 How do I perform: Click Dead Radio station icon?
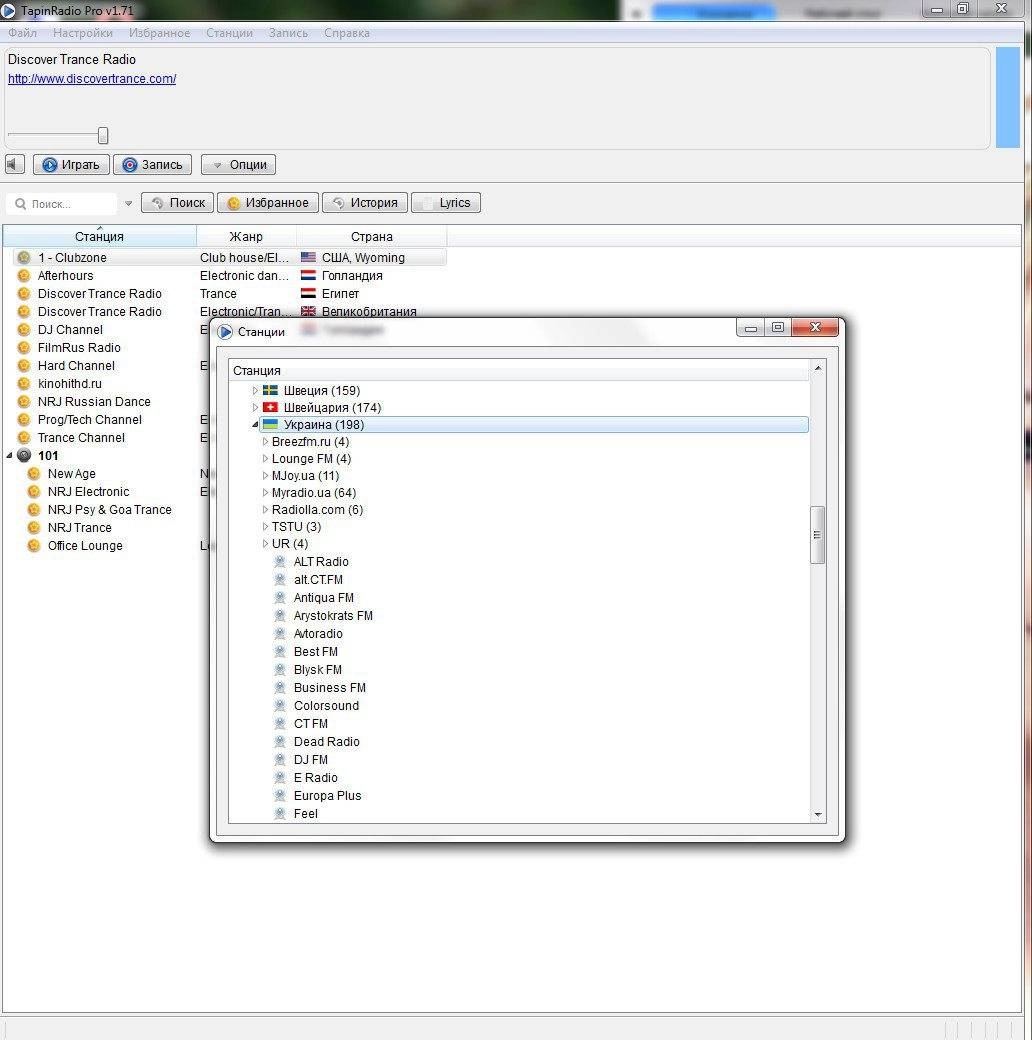(280, 742)
